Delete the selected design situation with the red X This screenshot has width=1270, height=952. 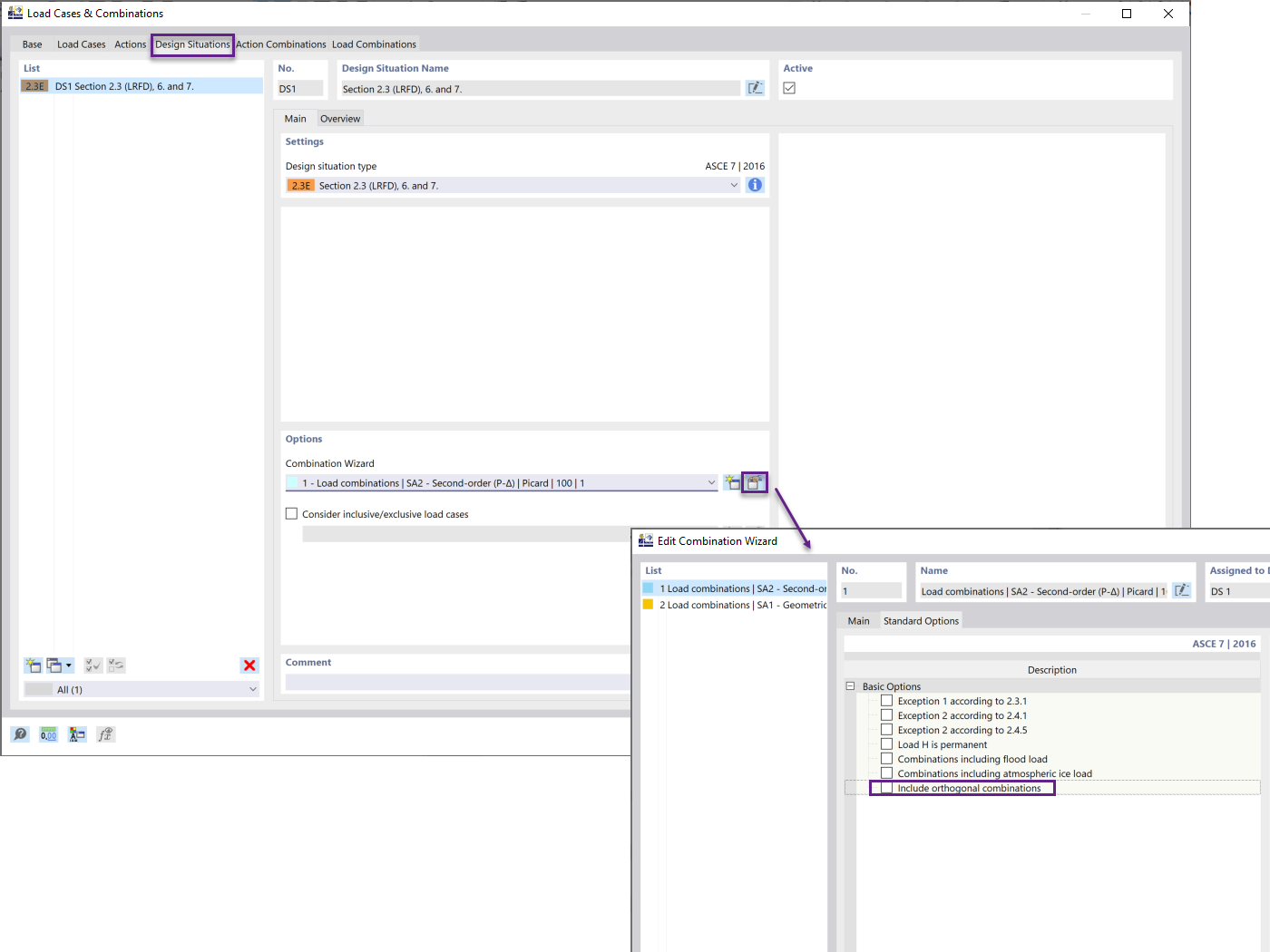(x=249, y=665)
